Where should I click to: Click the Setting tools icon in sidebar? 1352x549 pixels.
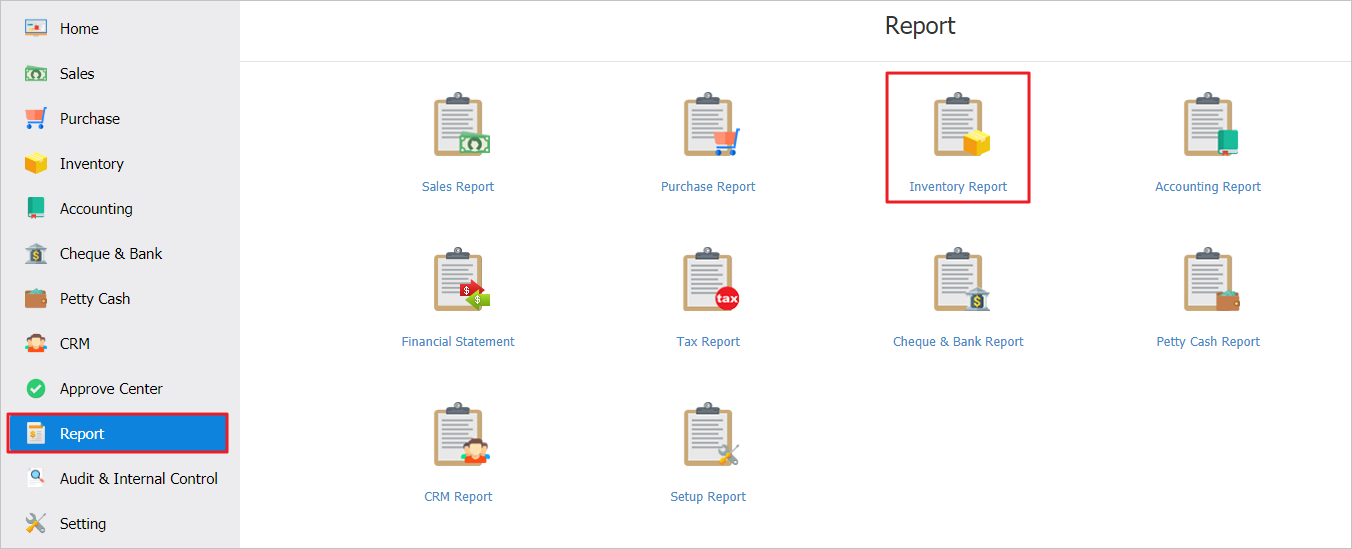tap(36, 523)
